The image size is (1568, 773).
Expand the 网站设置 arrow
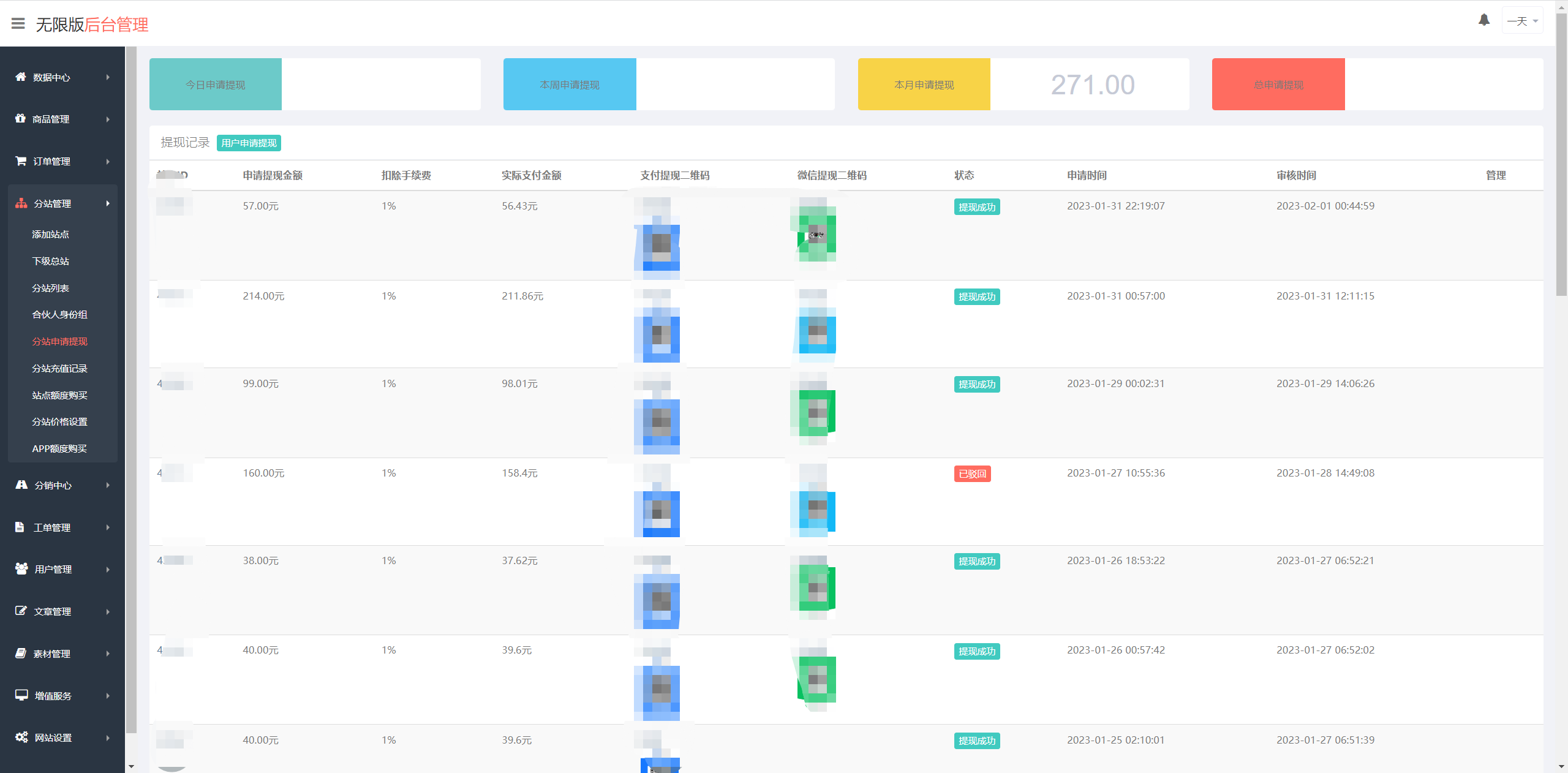coord(108,737)
